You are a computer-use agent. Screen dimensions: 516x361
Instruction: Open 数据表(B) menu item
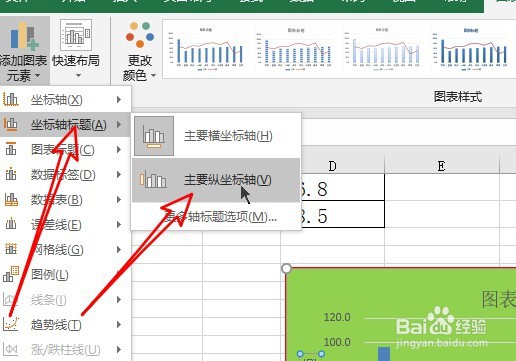click(x=65, y=200)
